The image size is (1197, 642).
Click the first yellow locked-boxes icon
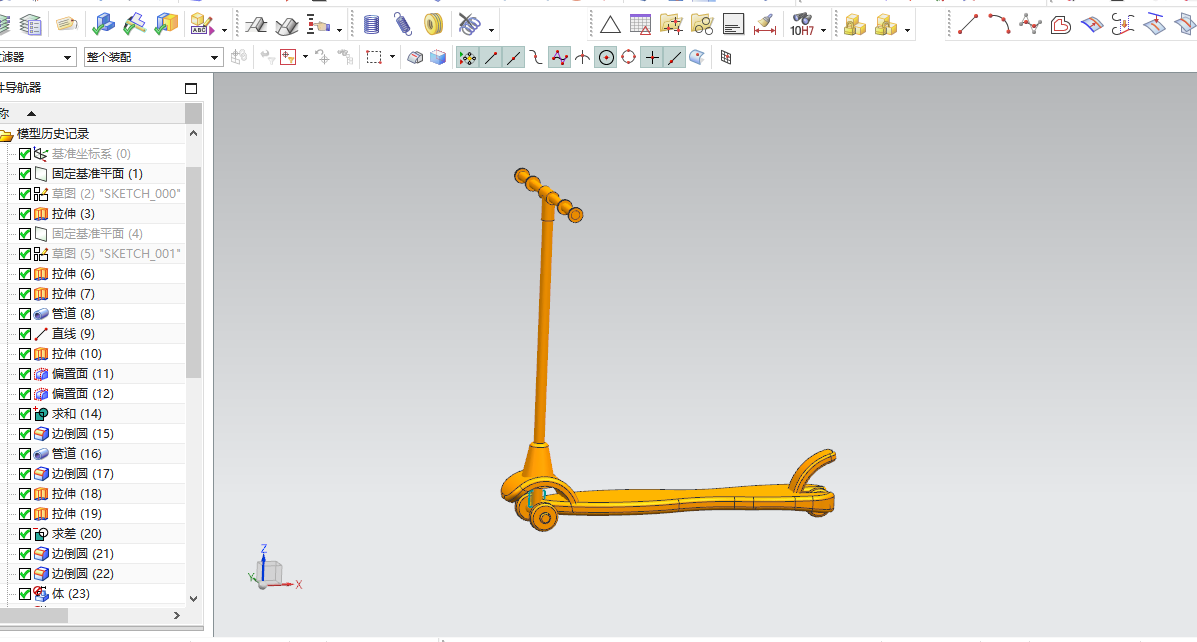[855, 25]
